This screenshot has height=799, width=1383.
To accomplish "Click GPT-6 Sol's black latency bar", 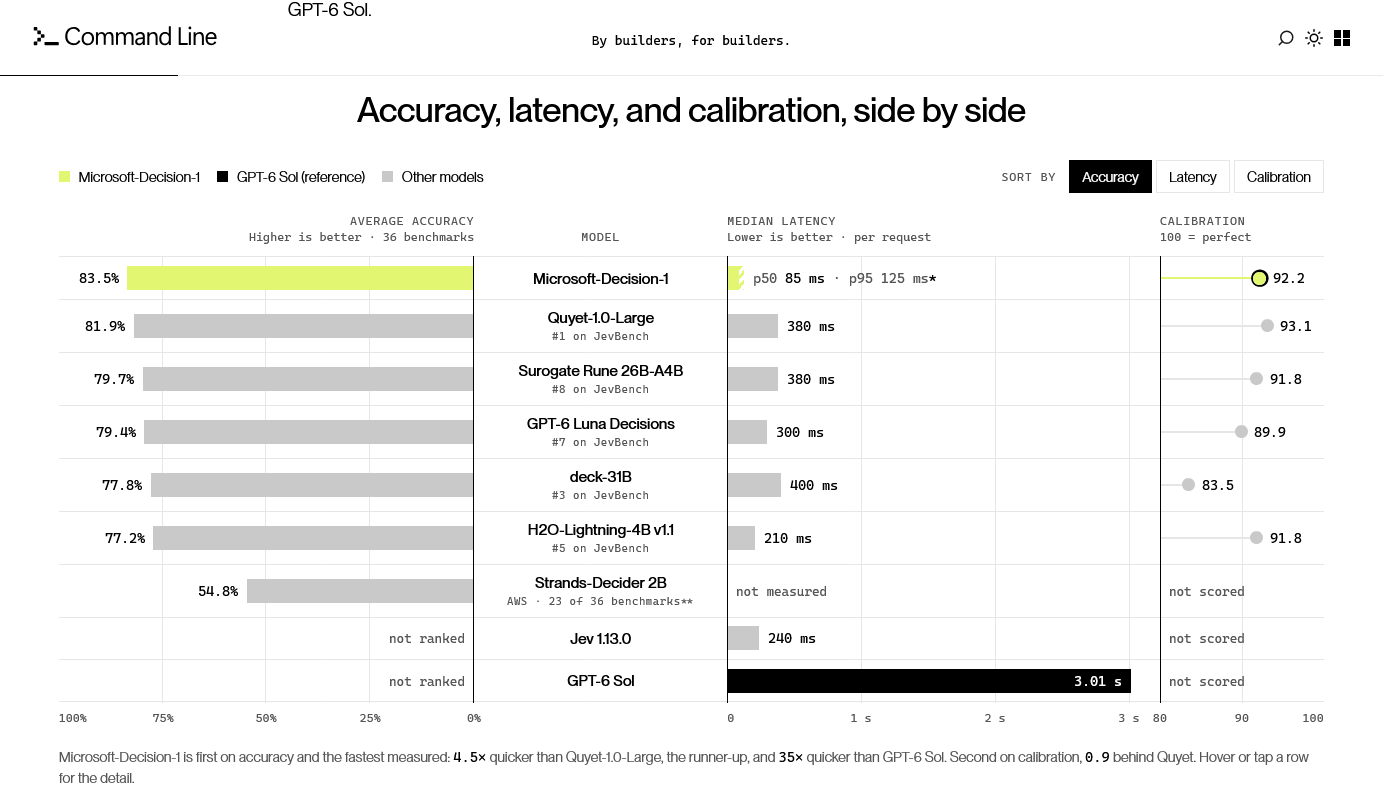I will click(x=929, y=681).
